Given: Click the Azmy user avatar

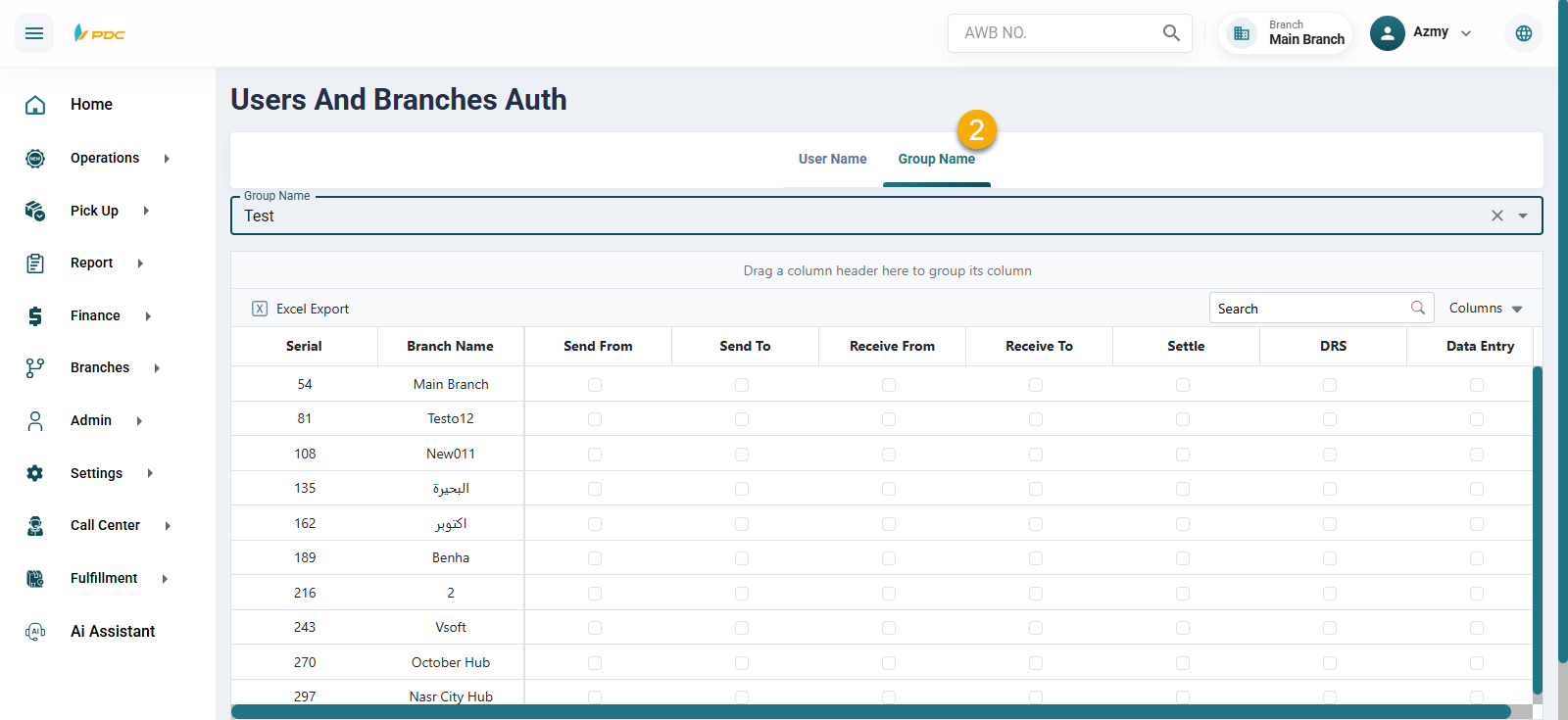Looking at the screenshot, I should coord(1387,33).
